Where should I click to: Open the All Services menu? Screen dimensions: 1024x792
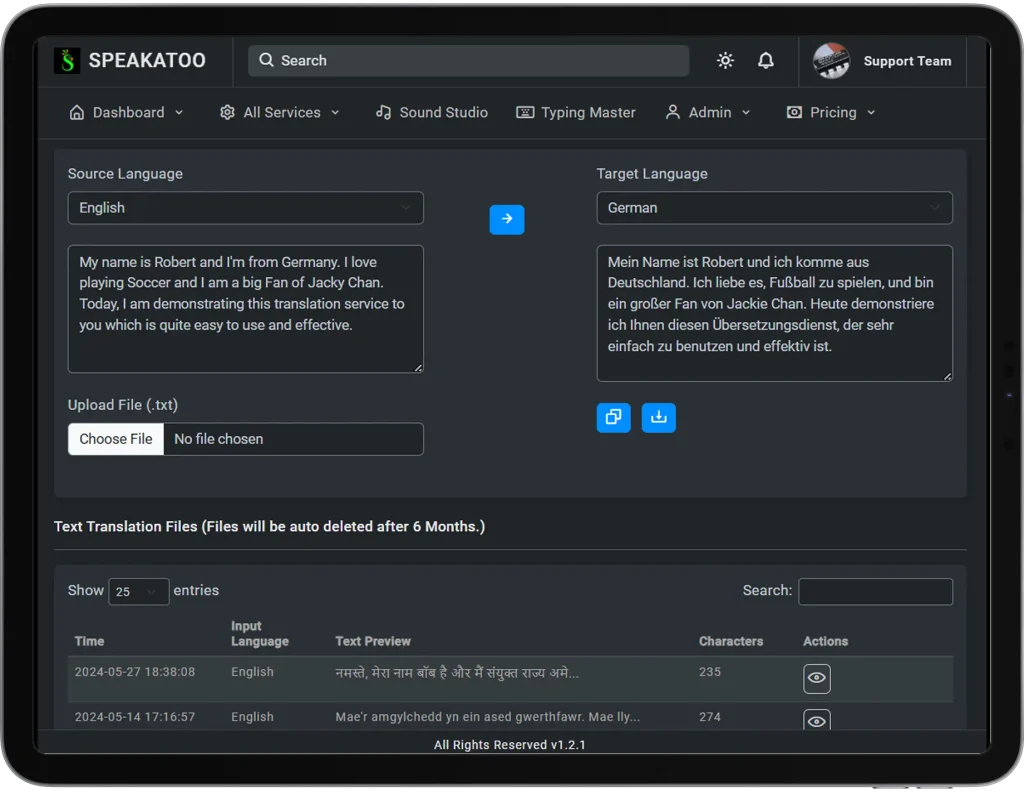point(280,113)
